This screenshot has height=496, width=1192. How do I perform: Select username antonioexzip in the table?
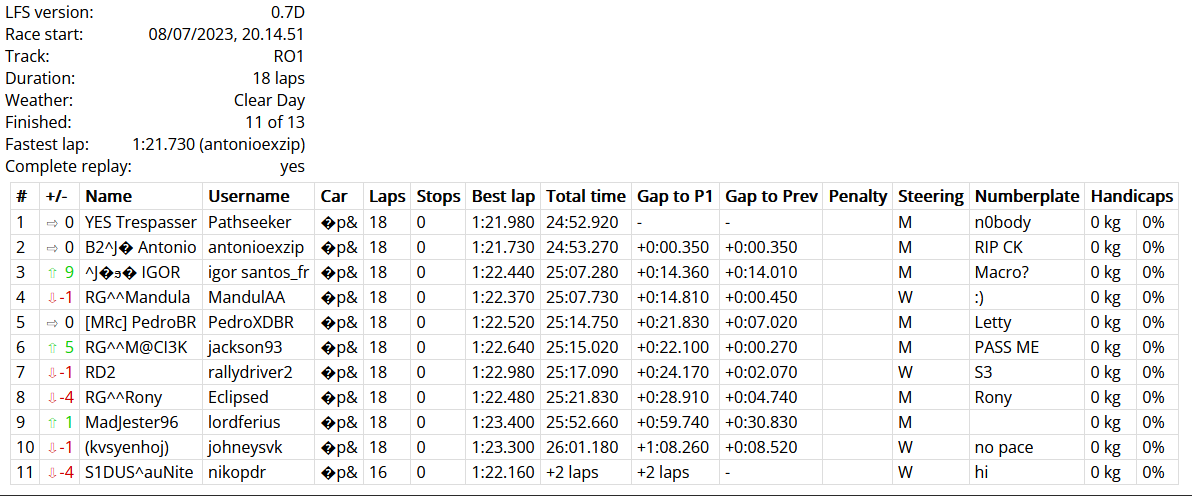[x=254, y=247]
